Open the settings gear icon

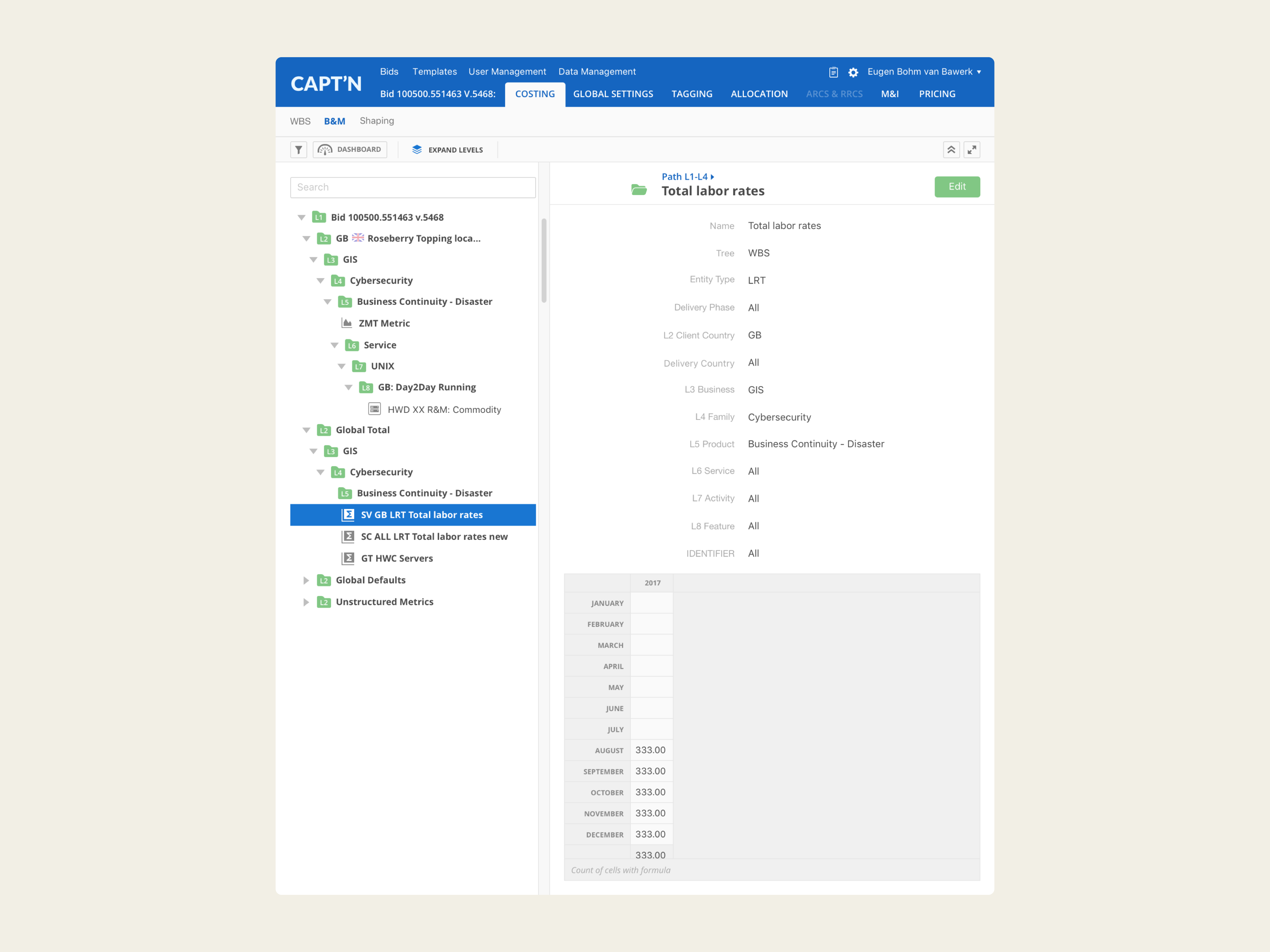[x=853, y=72]
